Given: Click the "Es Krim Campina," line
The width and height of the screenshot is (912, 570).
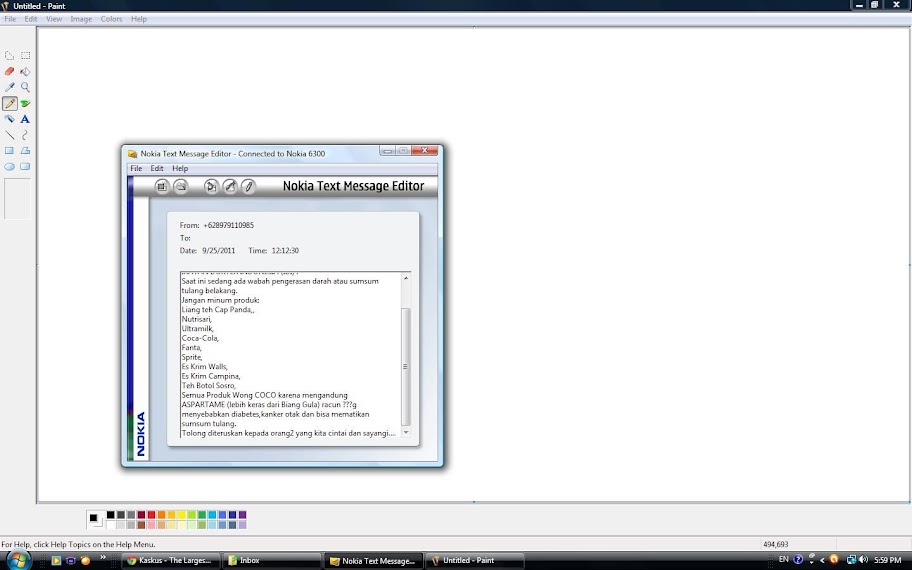Looking at the screenshot, I should click(211, 376).
